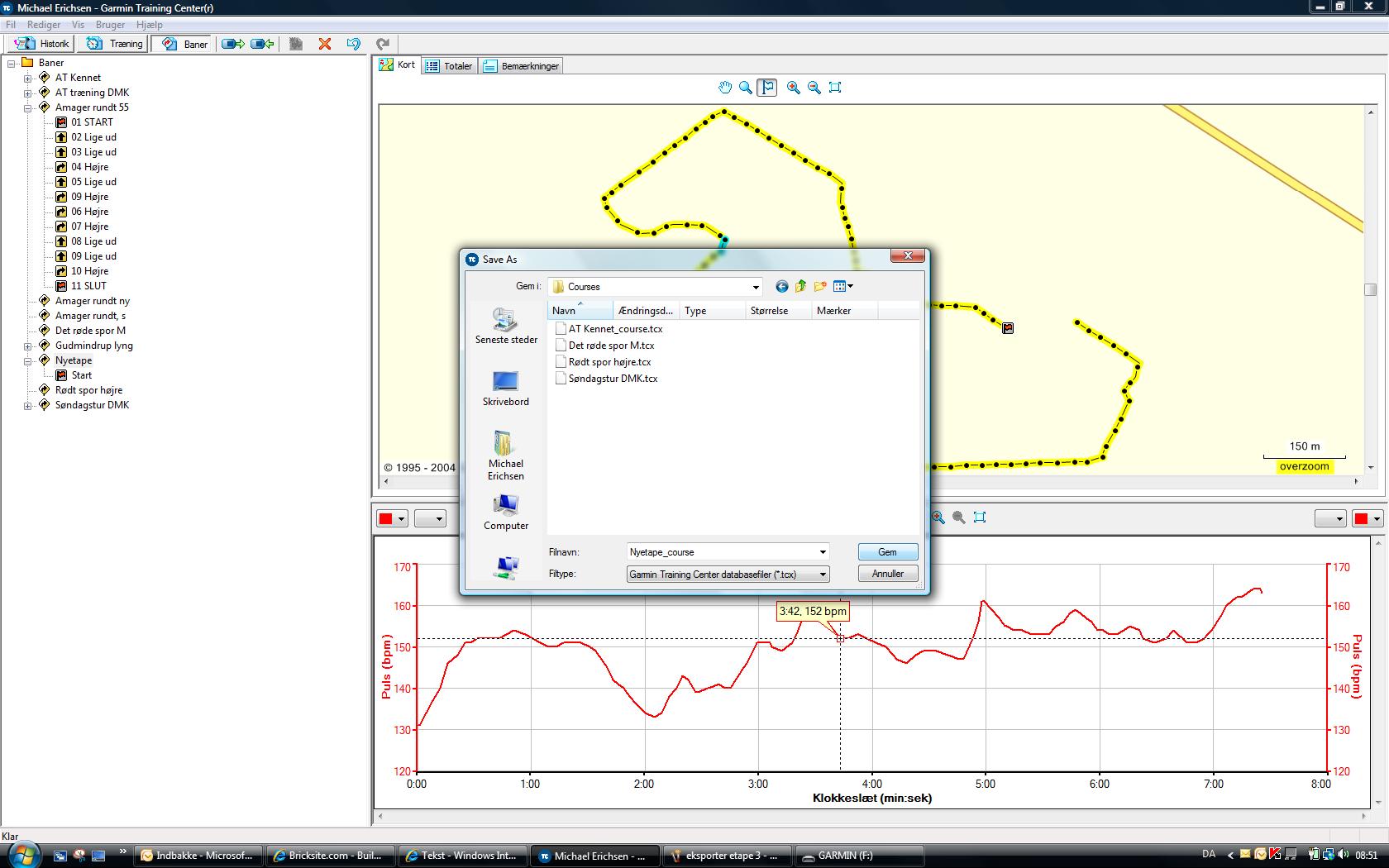Open the Gem i folder dropdown
Viewport: 1389px width, 868px height.
coord(755,288)
